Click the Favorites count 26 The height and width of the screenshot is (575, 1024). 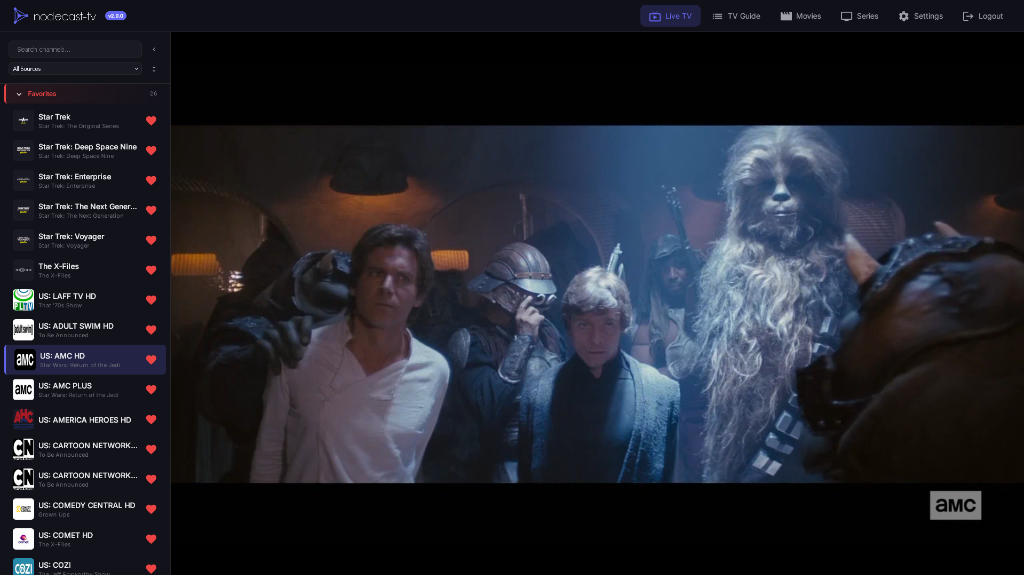click(x=153, y=94)
